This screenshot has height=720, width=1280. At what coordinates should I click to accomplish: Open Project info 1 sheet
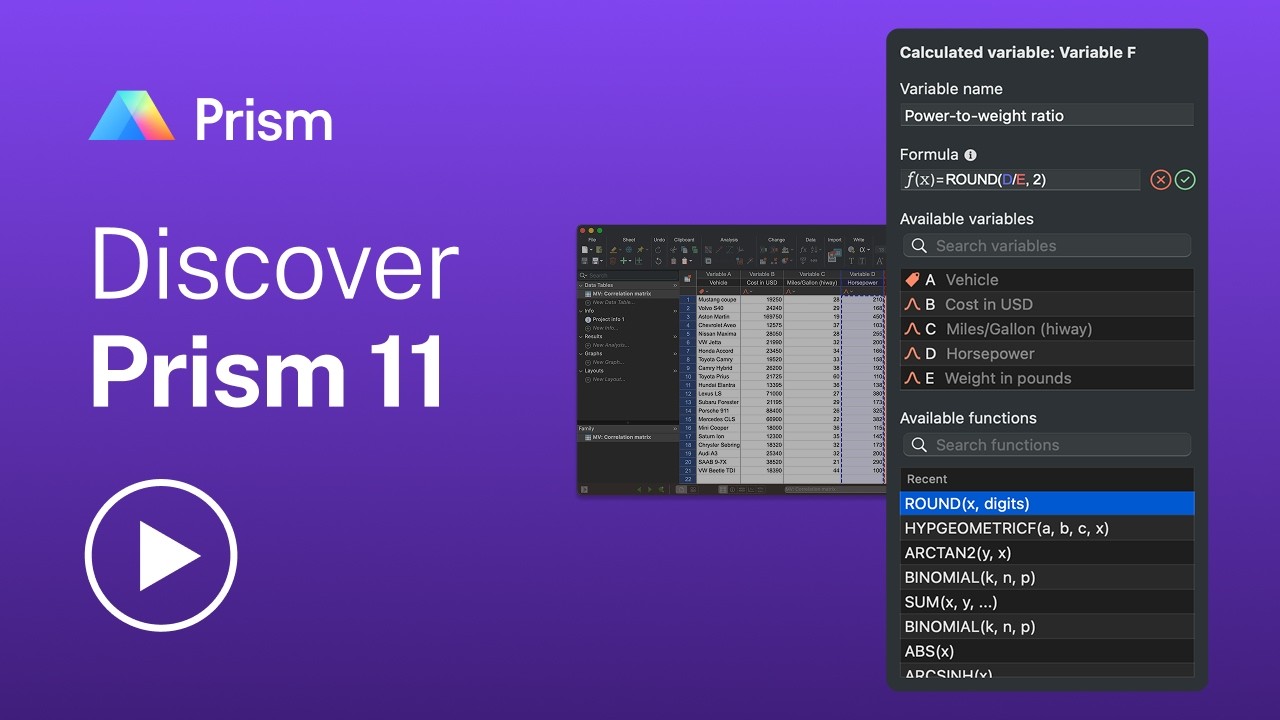coord(607,319)
